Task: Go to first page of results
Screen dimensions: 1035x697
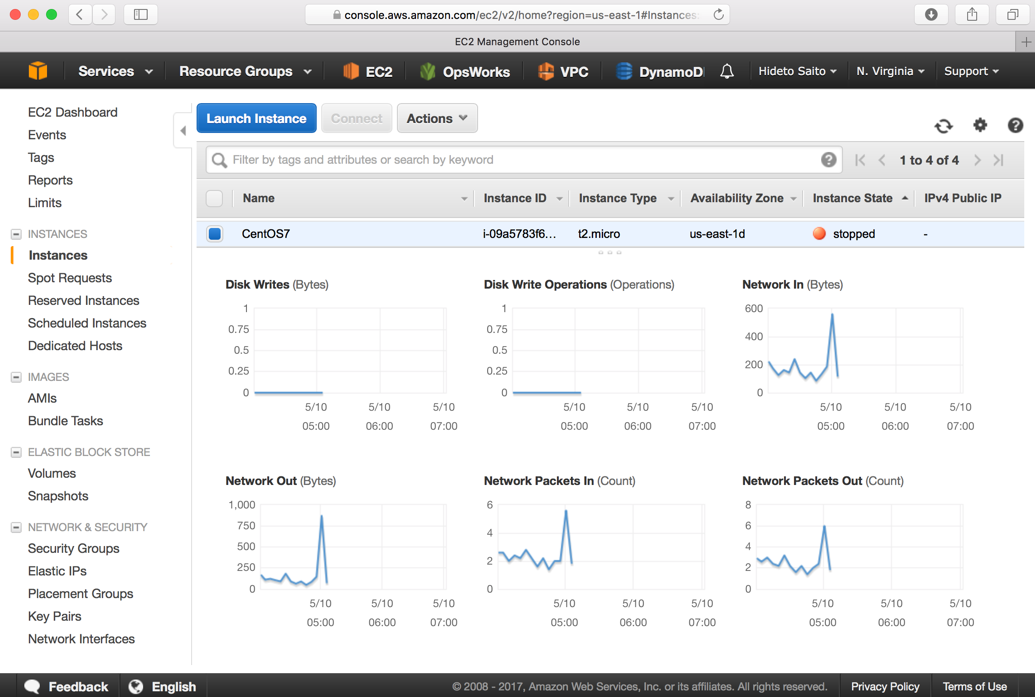Action: pos(859,160)
